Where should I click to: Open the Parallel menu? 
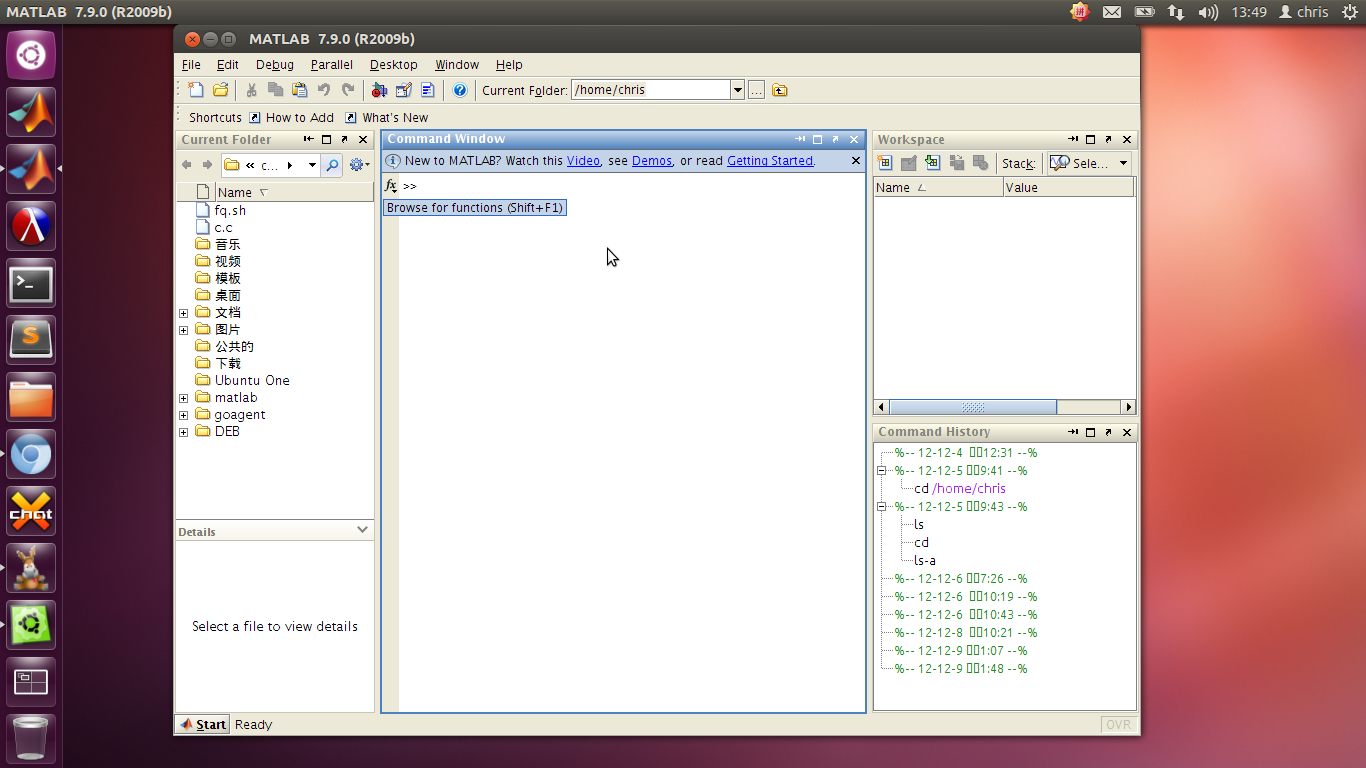click(x=331, y=65)
